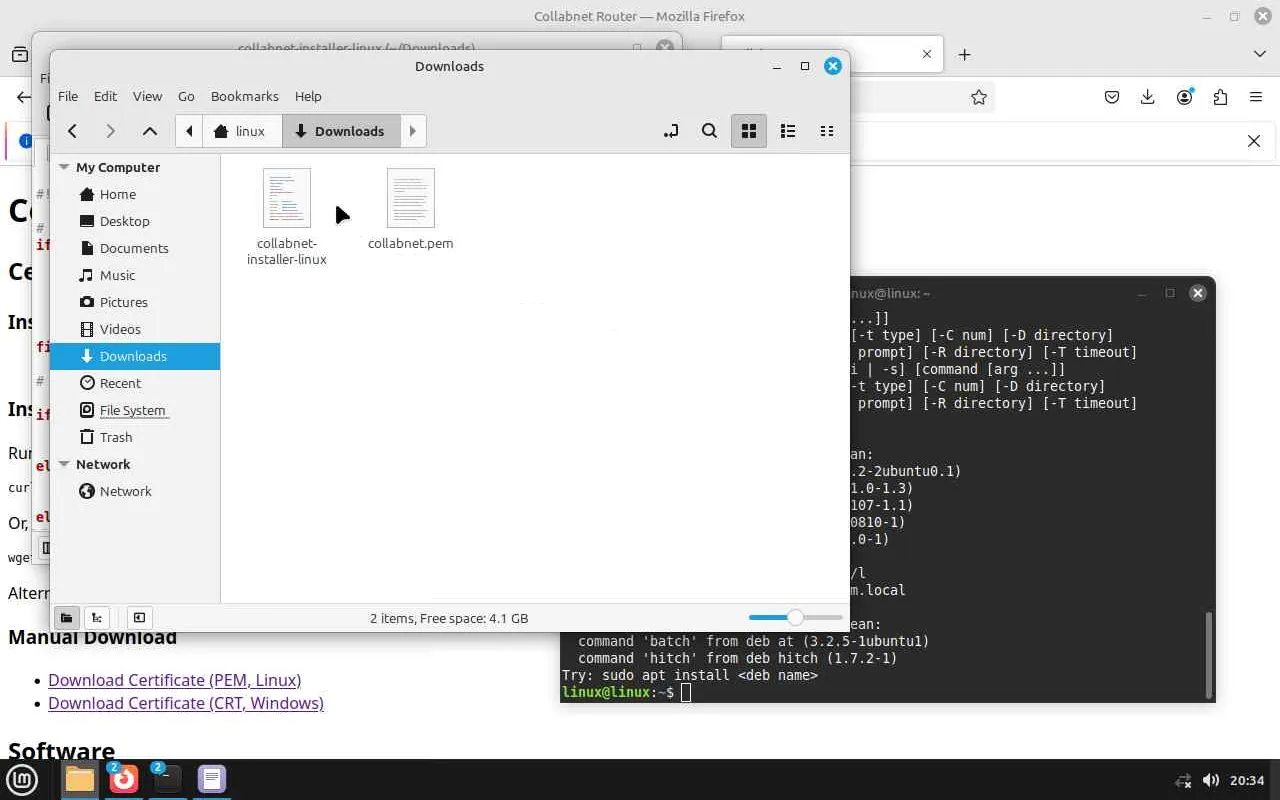Search for files in the Downloads folder
The height and width of the screenshot is (800, 1280).
pos(709,131)
